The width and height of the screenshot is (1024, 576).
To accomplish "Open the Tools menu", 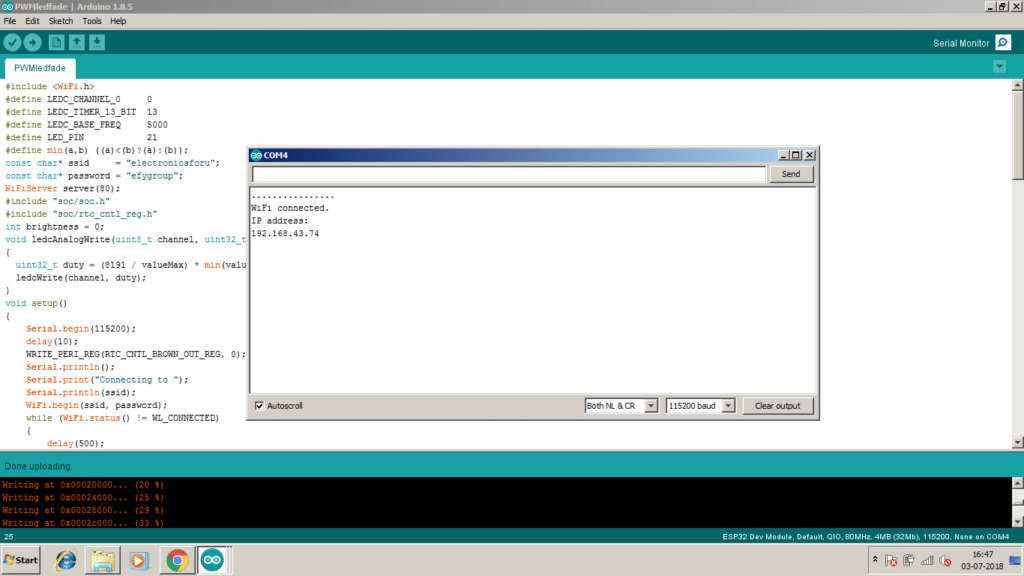I will (92, 21).
